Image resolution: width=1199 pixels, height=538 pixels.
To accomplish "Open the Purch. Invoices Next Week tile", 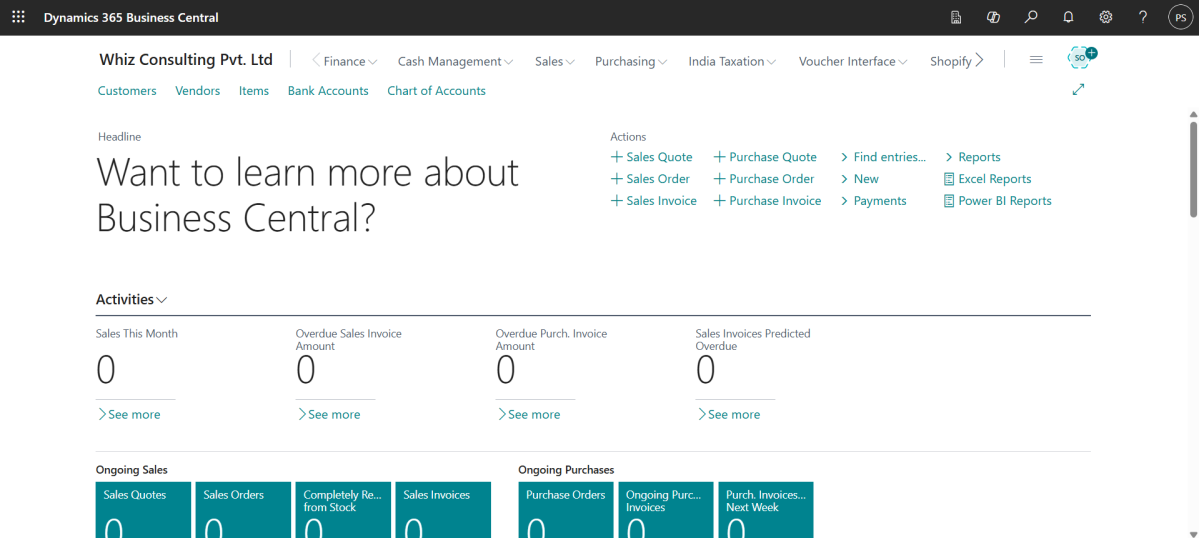I will coord(766,510).
